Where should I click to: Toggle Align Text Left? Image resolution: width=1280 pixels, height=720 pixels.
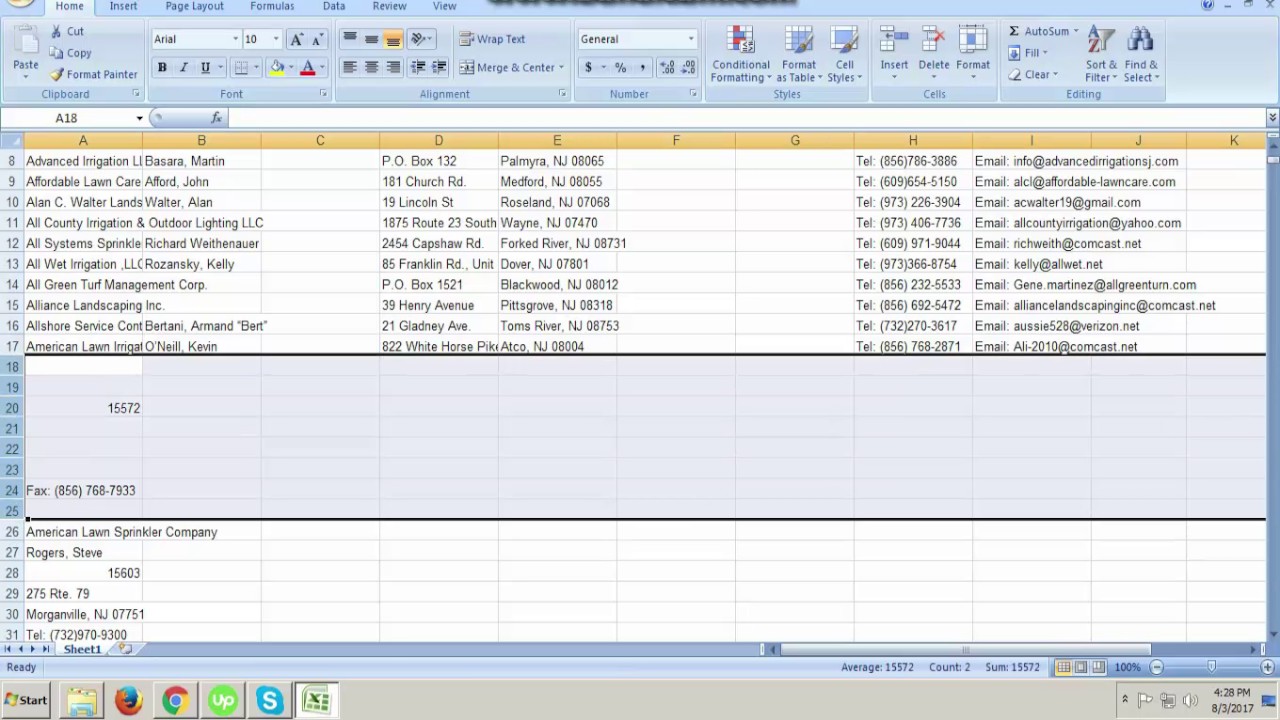tap(349, 67)
